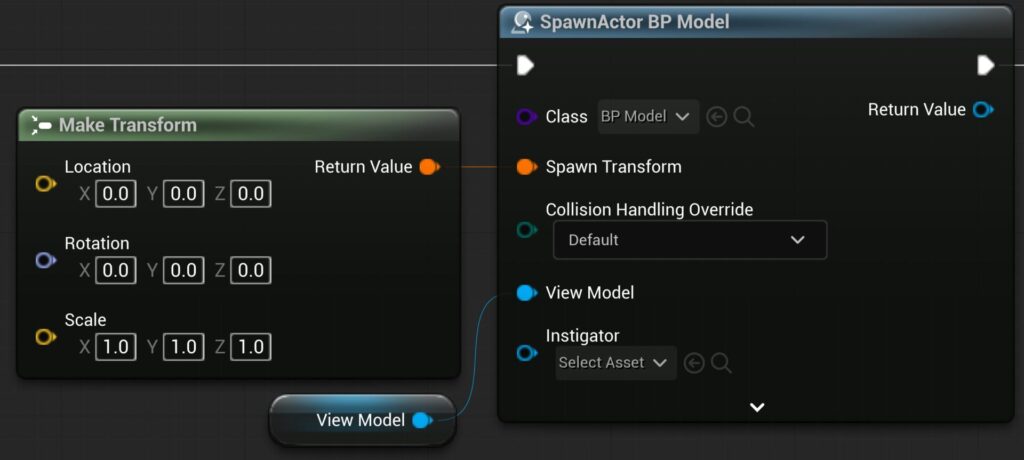The height and width of the screenshot is (460, 1024).
Task: Click the Make Transform node title
Action: (128, 125)
